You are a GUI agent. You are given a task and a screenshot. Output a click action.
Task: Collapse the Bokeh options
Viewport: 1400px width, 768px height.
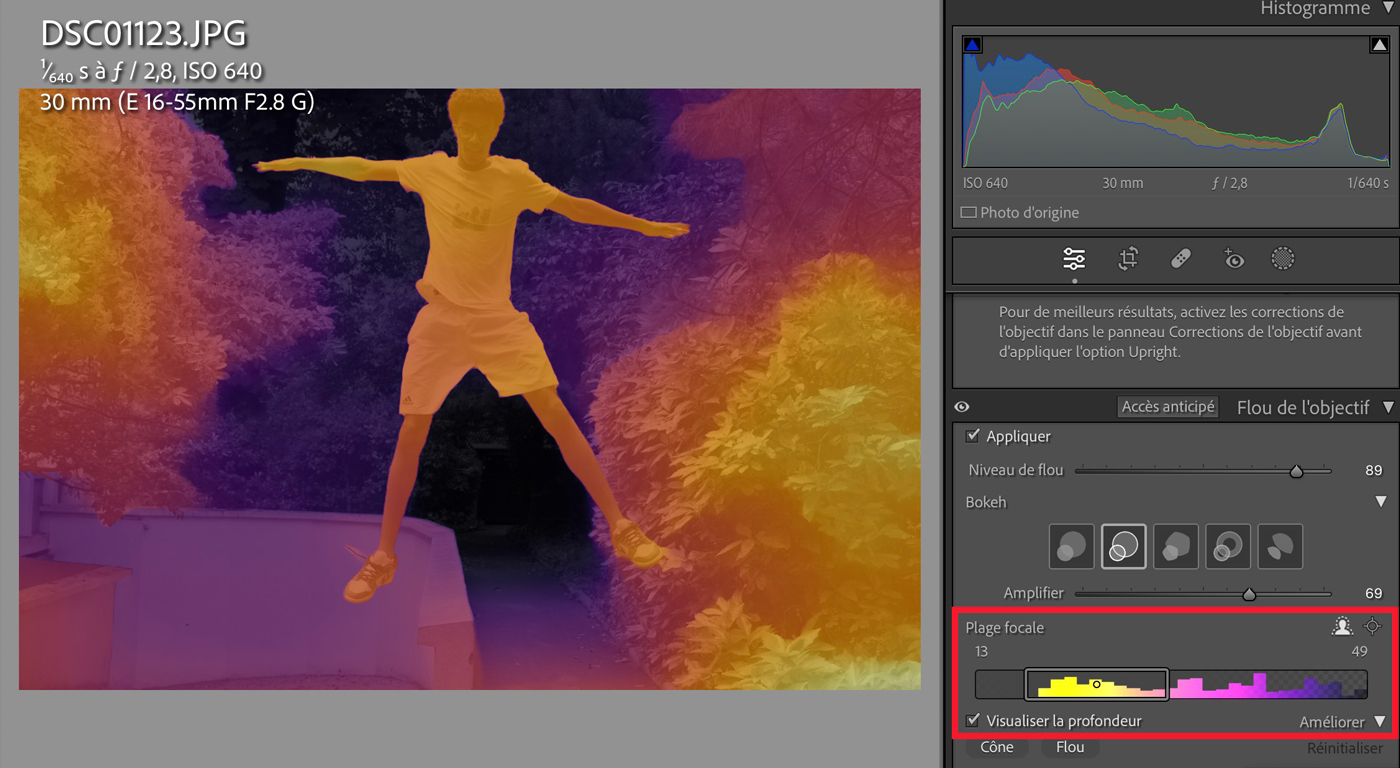1381,502
